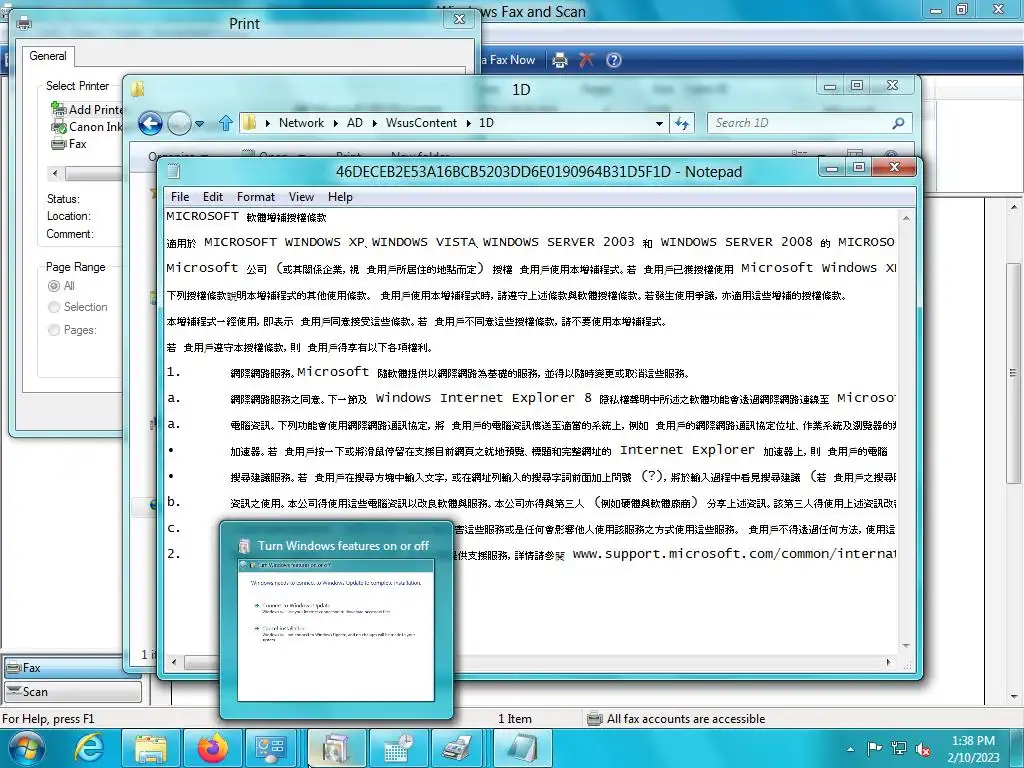Click printer list scroll left arrow

click(x=55, y=173)
